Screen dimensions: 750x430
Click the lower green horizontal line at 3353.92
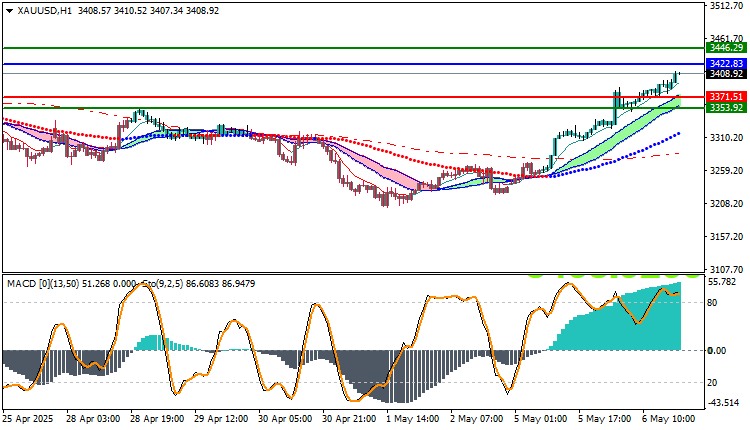click(354, 108)
